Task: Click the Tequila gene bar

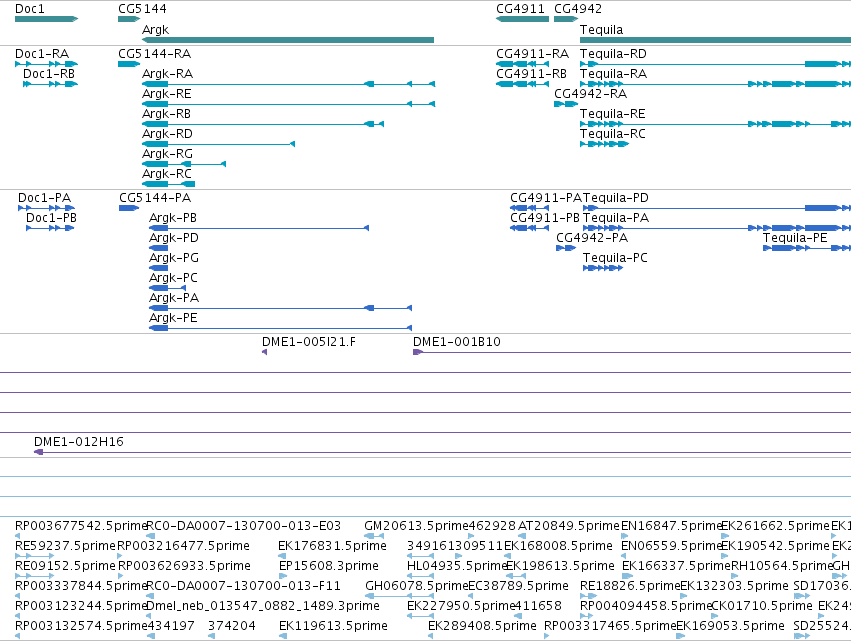Action: pos(715,40)
